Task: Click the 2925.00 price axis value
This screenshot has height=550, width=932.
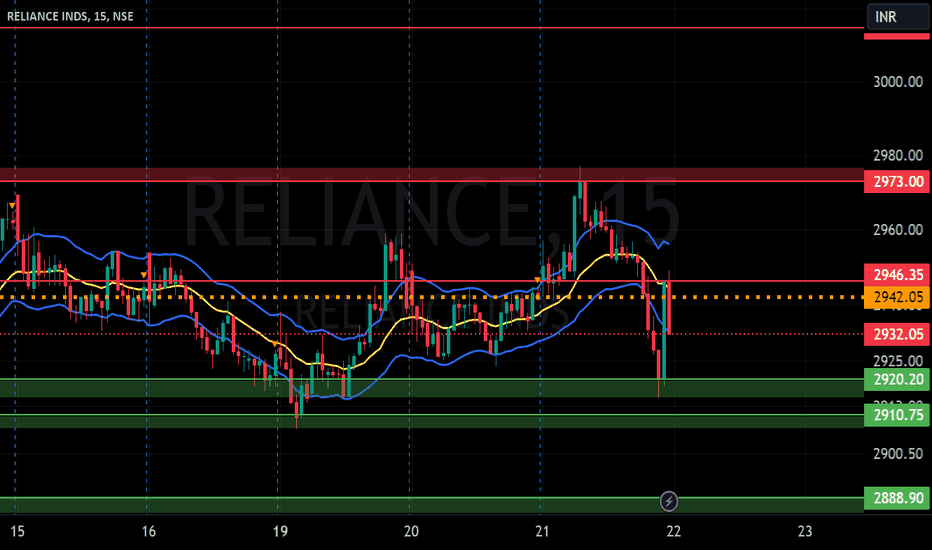Action: [x=898, y=361]
